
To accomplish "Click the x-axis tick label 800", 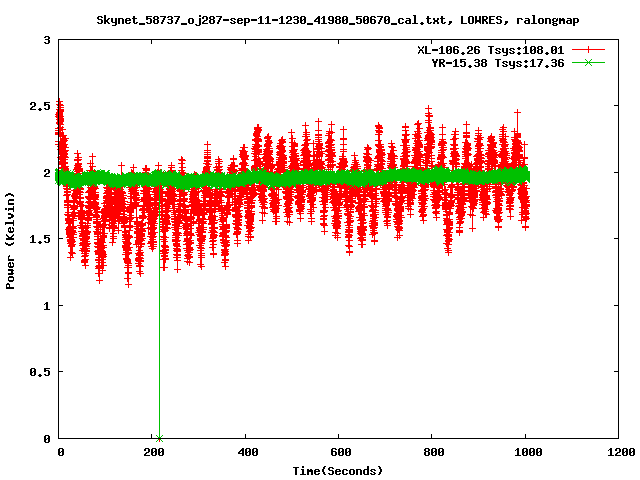I will pyautogui.click(x=433, y=452).
